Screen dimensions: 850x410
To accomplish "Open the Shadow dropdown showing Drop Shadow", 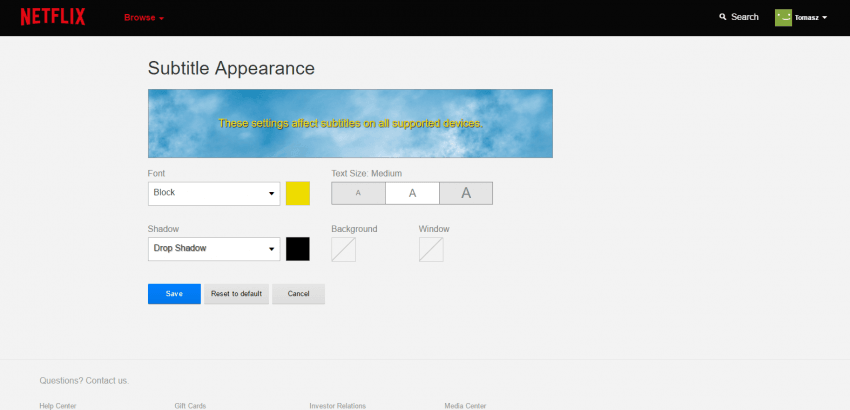I will pyautogui.click(x=214, y=249).
